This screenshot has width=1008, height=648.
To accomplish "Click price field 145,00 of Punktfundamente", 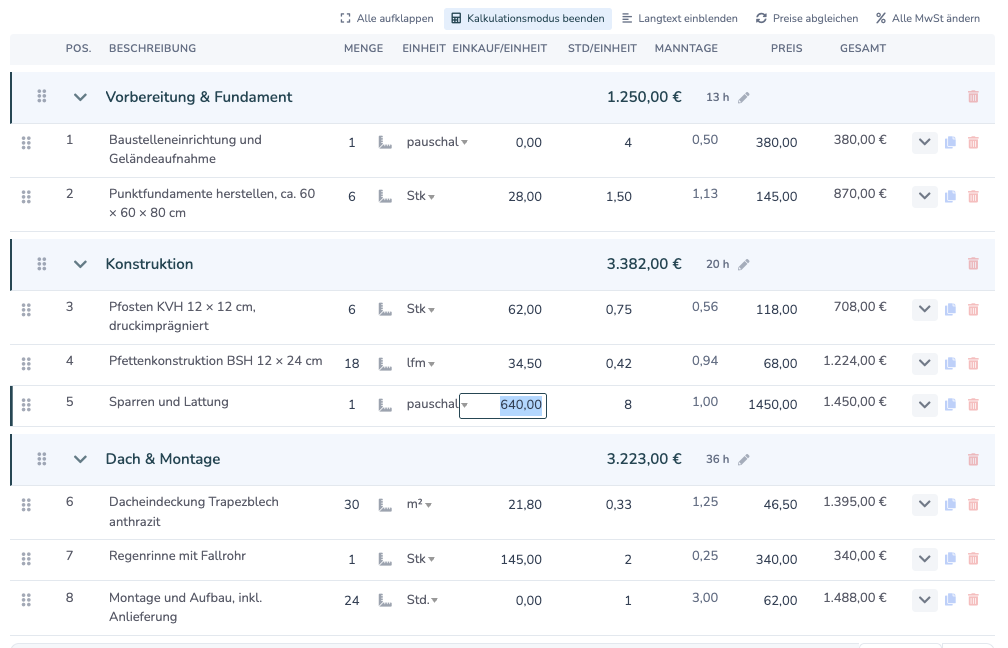I will coord(777,197).
